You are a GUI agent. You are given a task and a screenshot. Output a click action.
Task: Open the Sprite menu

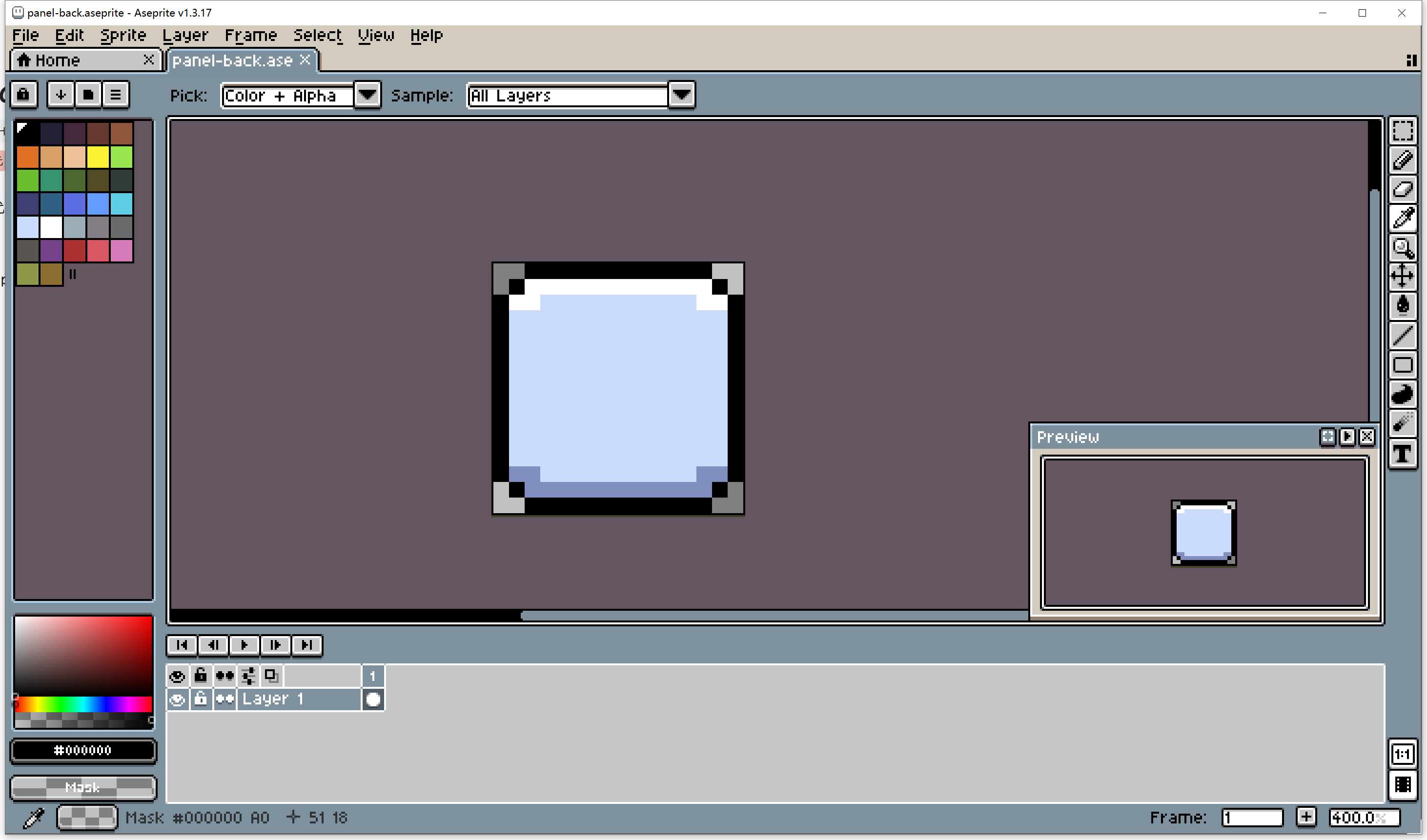tap(123, 36)
